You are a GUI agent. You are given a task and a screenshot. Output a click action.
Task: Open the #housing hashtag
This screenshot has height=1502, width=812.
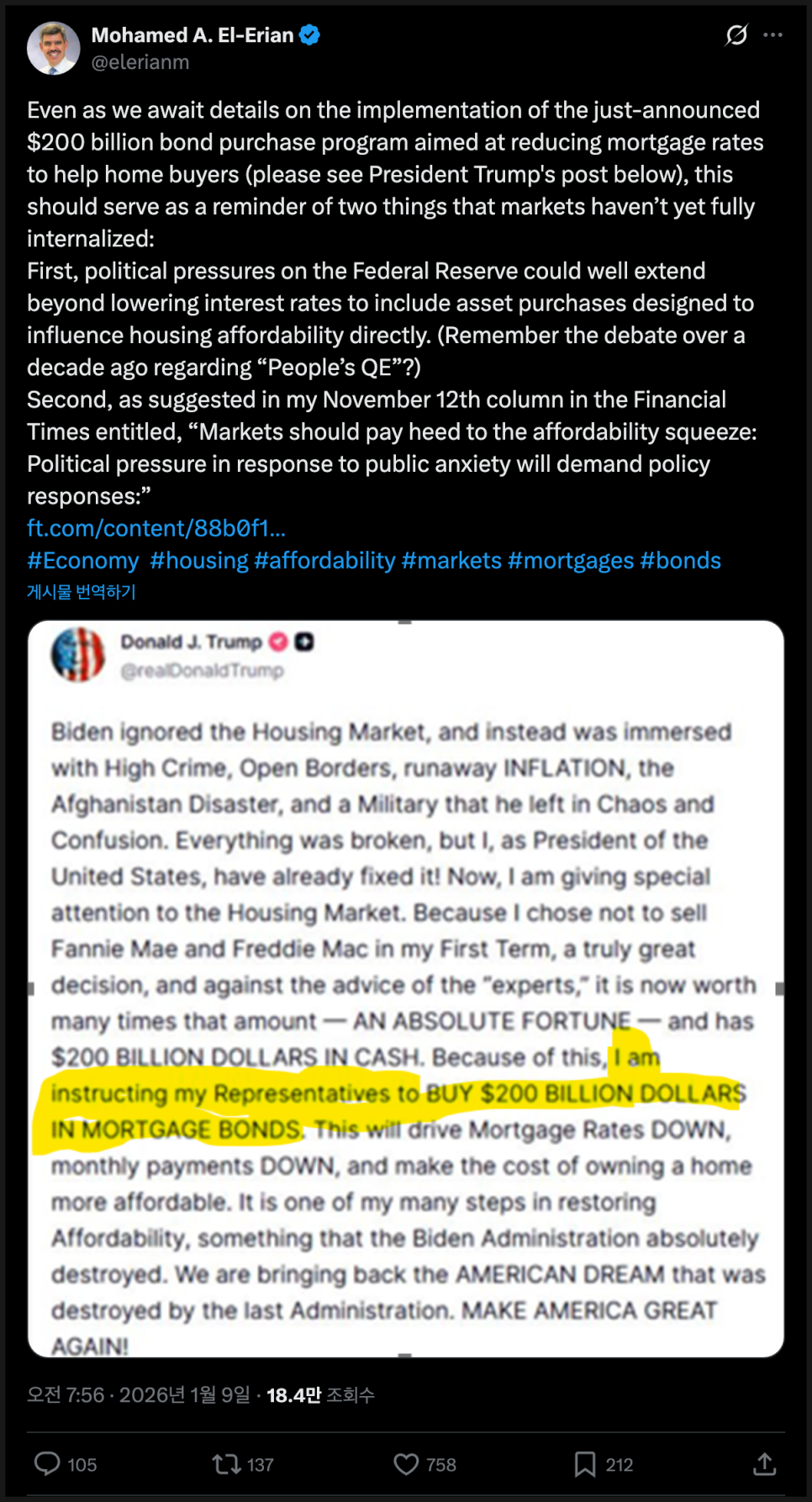point(198,561)
